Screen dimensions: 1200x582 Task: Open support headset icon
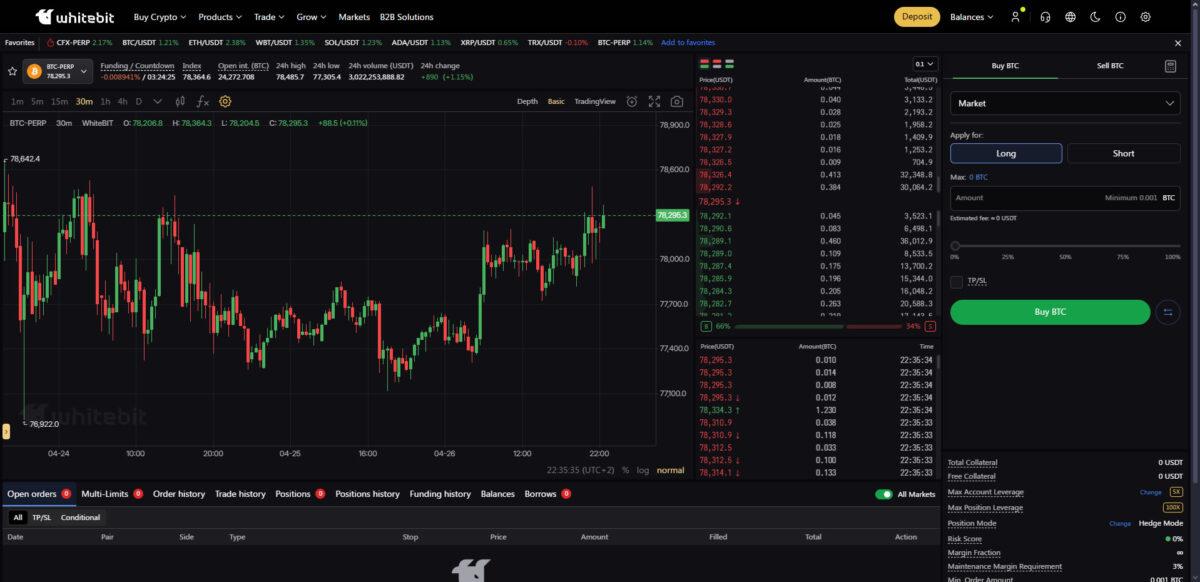(x=1045, y=17)
